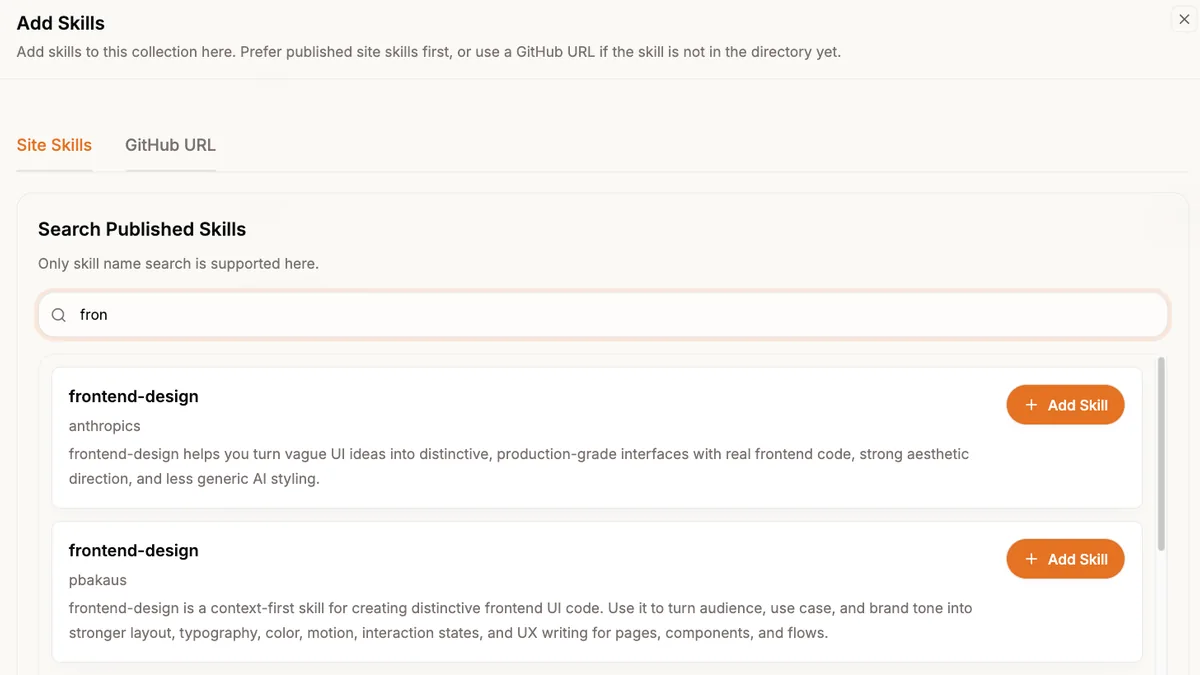This screenshot has width=1200, height=675.
Task: Select the frontend-design title by anthropics
Action: coord(133,397)
